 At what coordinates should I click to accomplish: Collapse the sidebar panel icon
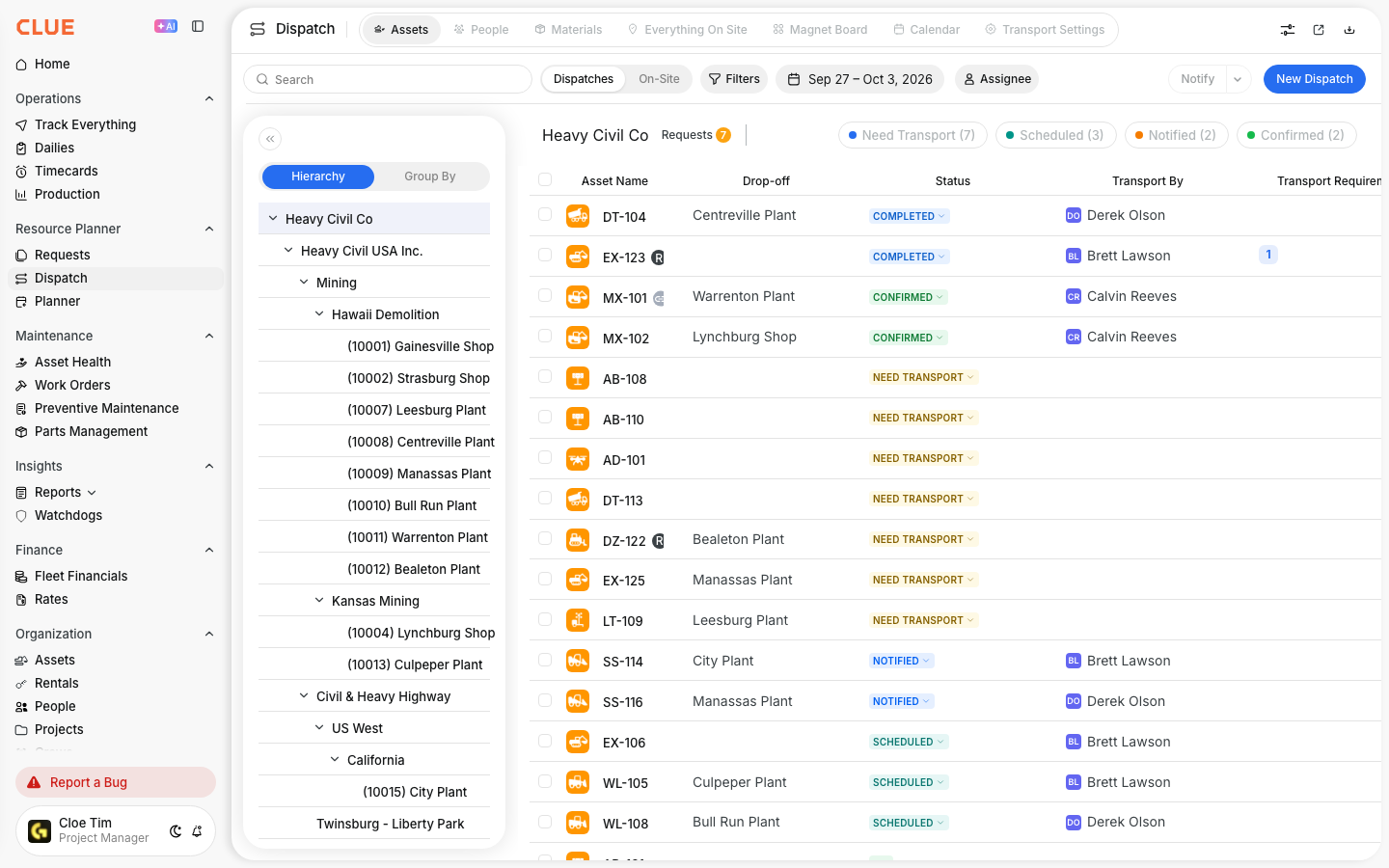tap(198, 27)
